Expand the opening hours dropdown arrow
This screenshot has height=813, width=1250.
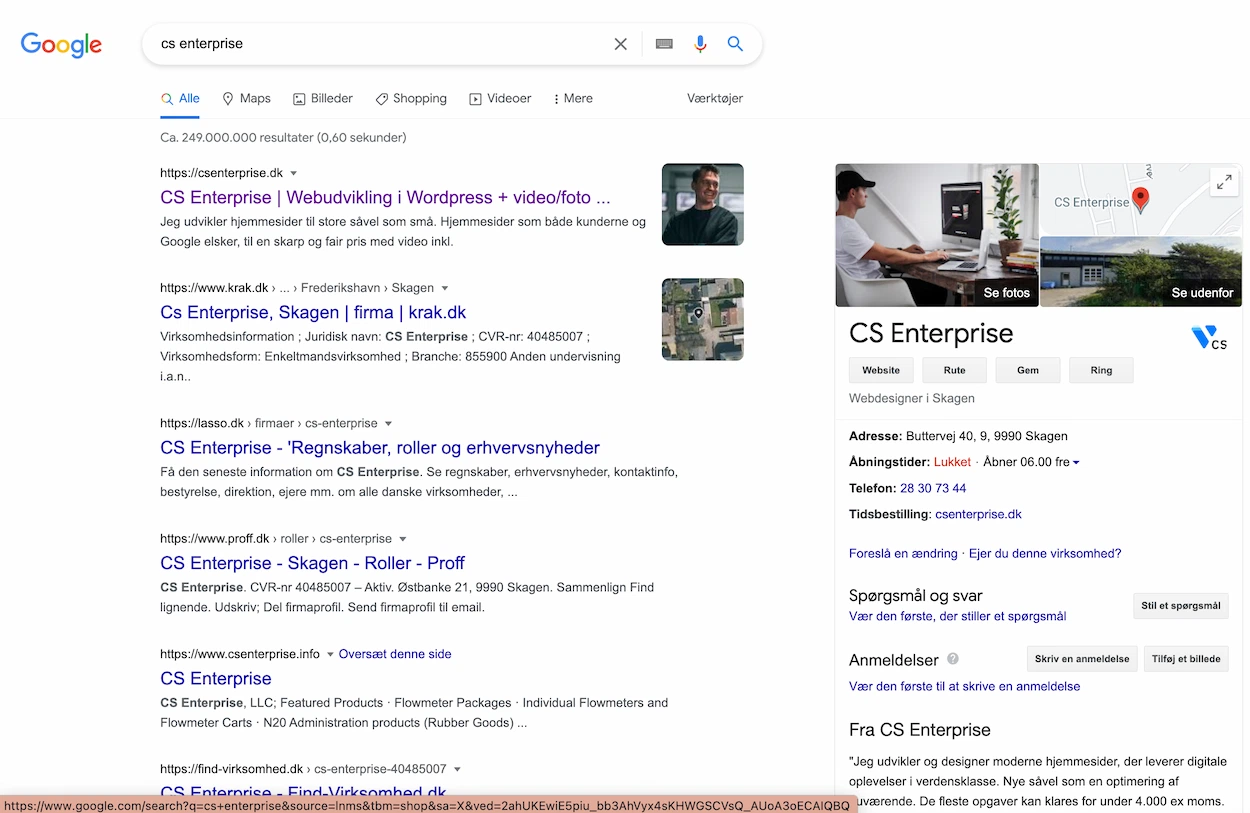(x=1076, y=463)
